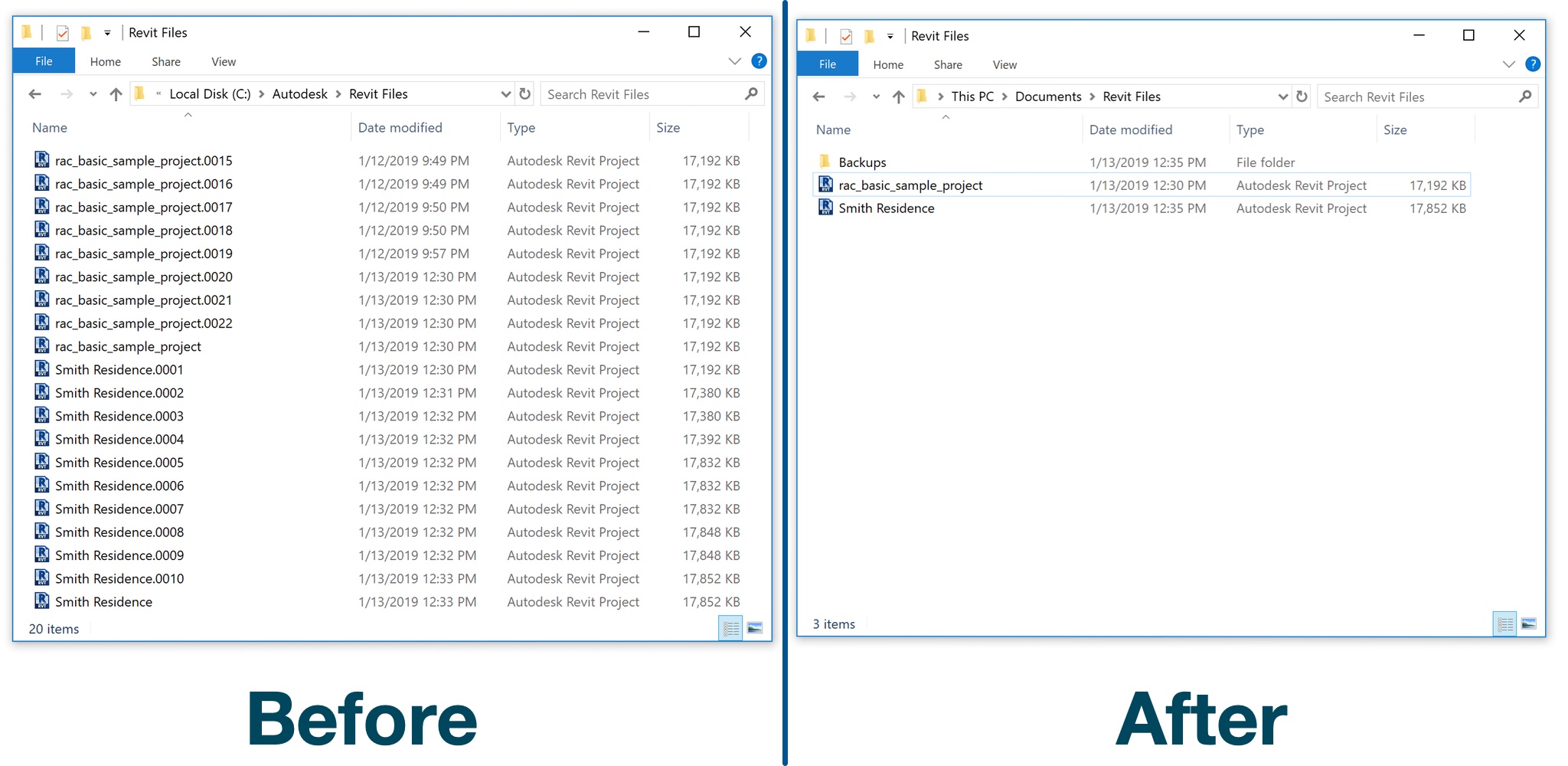The image size is (1568, 766).
Task: Click the New folder quick access icon in Before window
Action: tap(87, 32)
